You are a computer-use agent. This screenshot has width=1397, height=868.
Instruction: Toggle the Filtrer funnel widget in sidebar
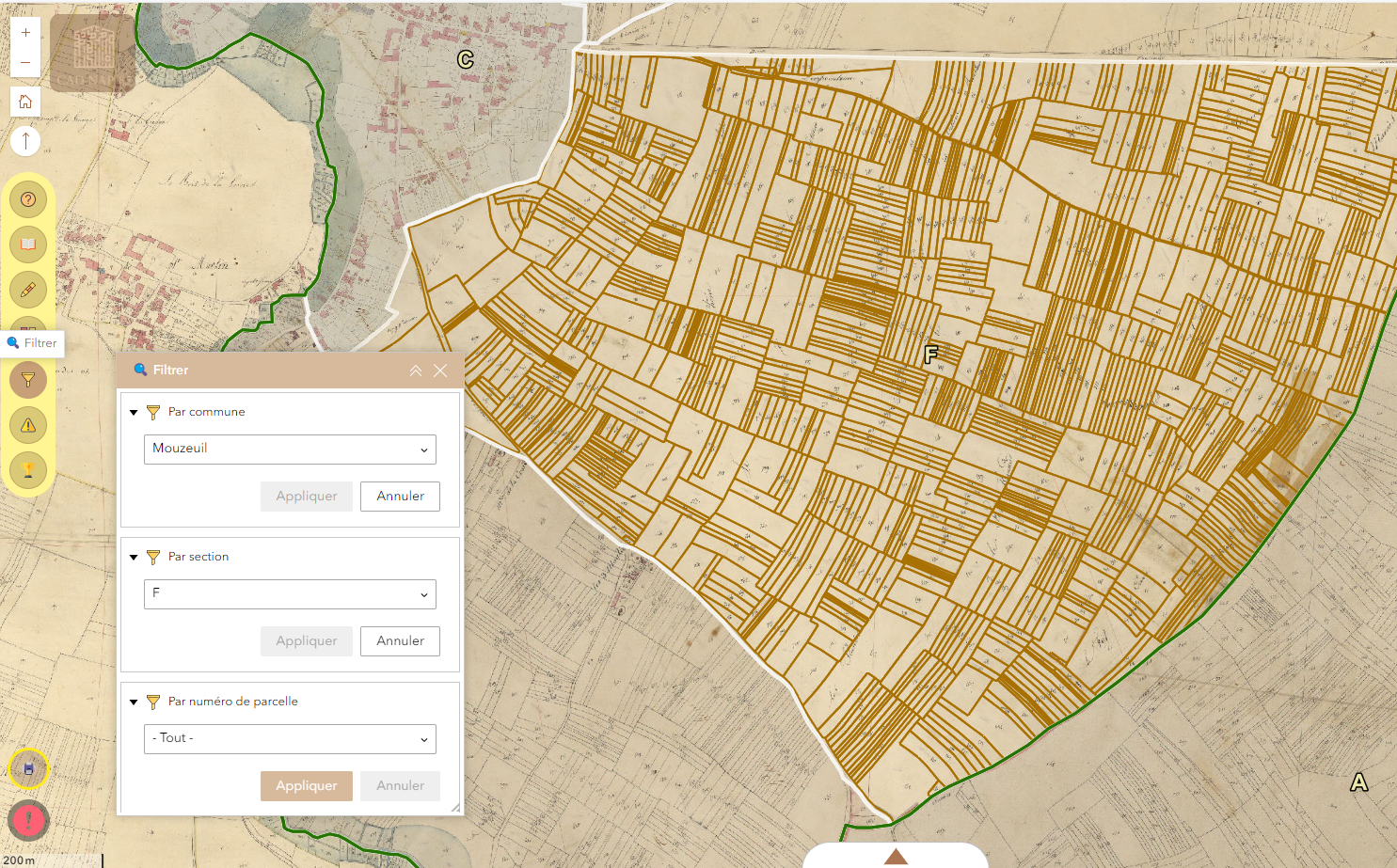pos(28,380)
